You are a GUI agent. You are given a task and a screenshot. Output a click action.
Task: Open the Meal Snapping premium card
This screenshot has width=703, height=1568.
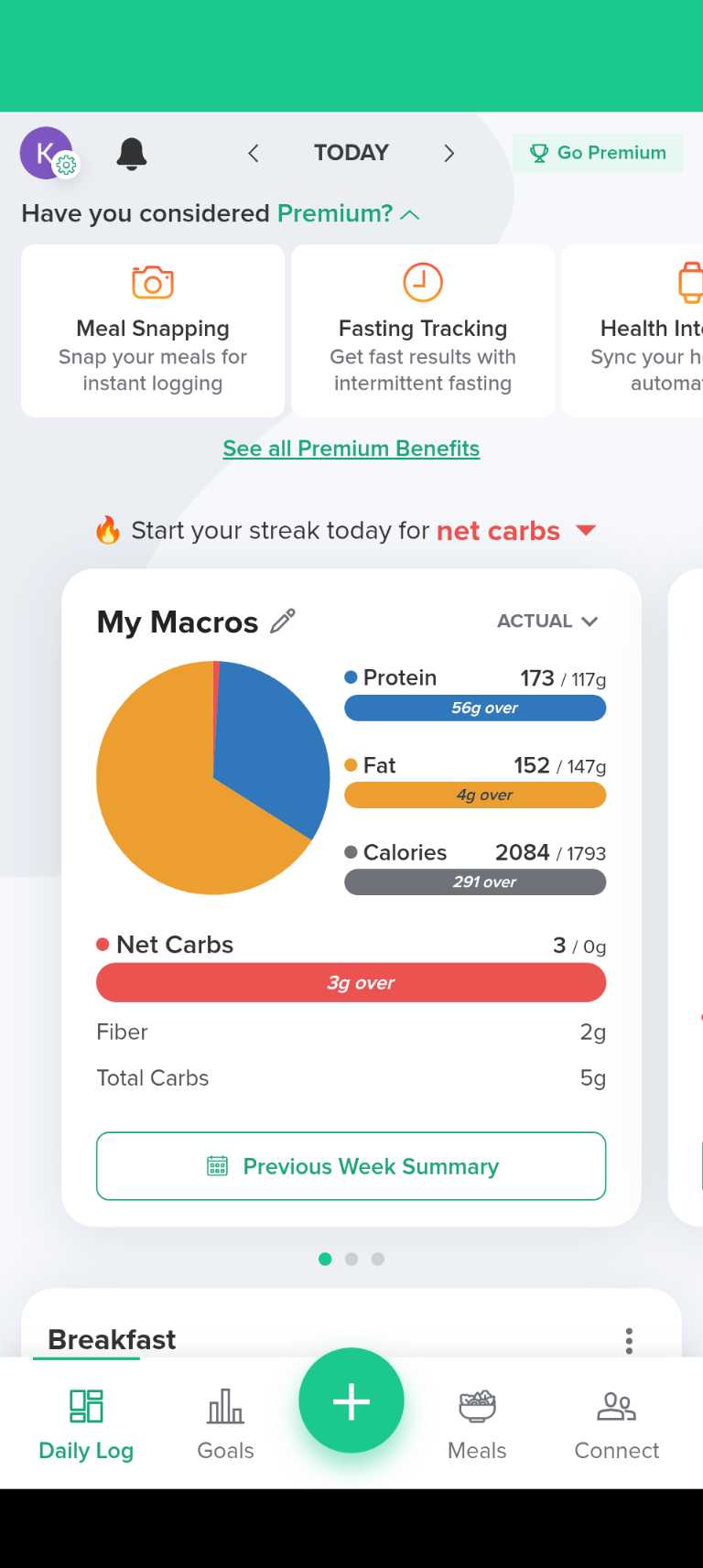pos(153,331)
